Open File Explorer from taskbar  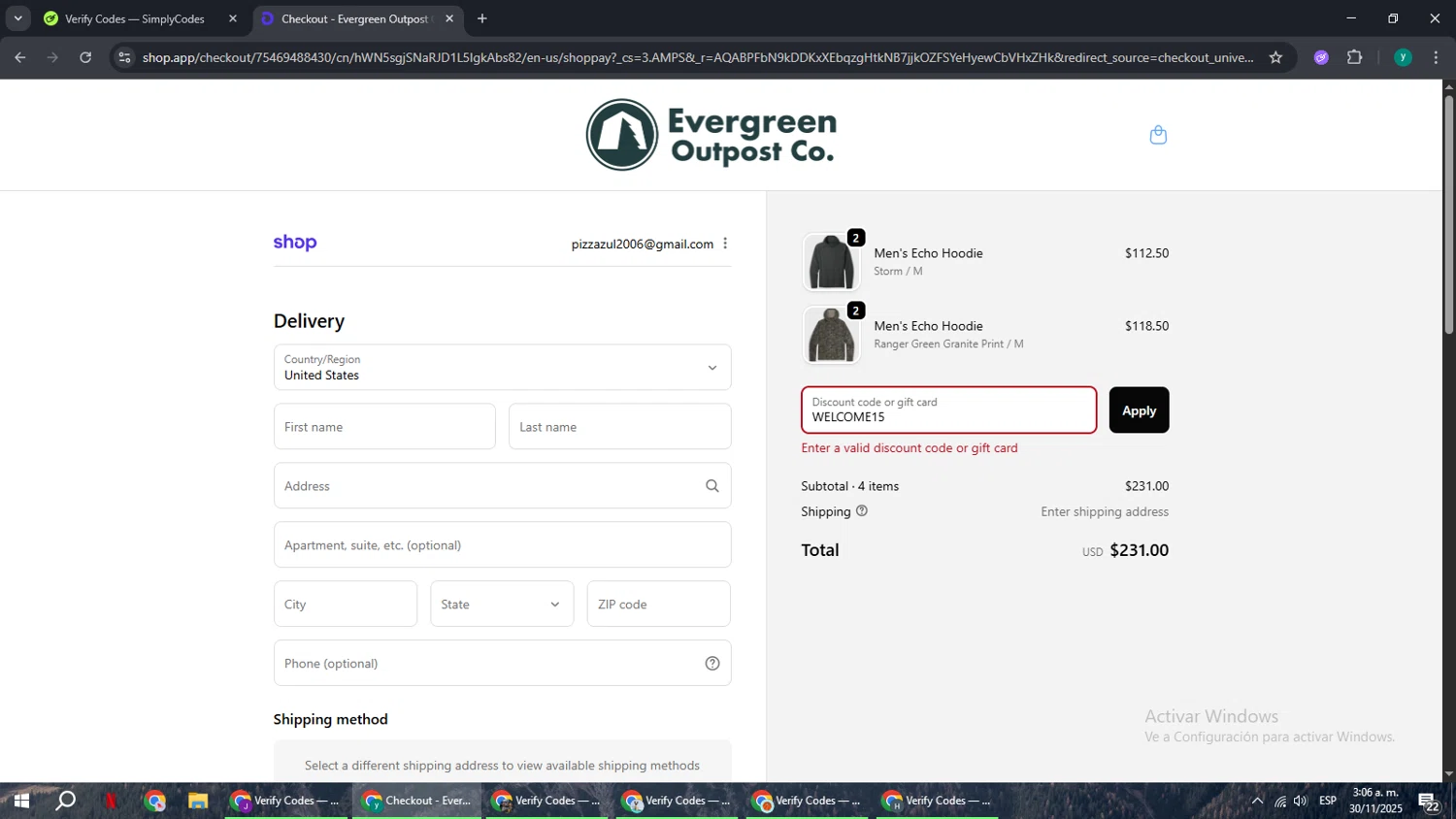[x=198, y=801]
